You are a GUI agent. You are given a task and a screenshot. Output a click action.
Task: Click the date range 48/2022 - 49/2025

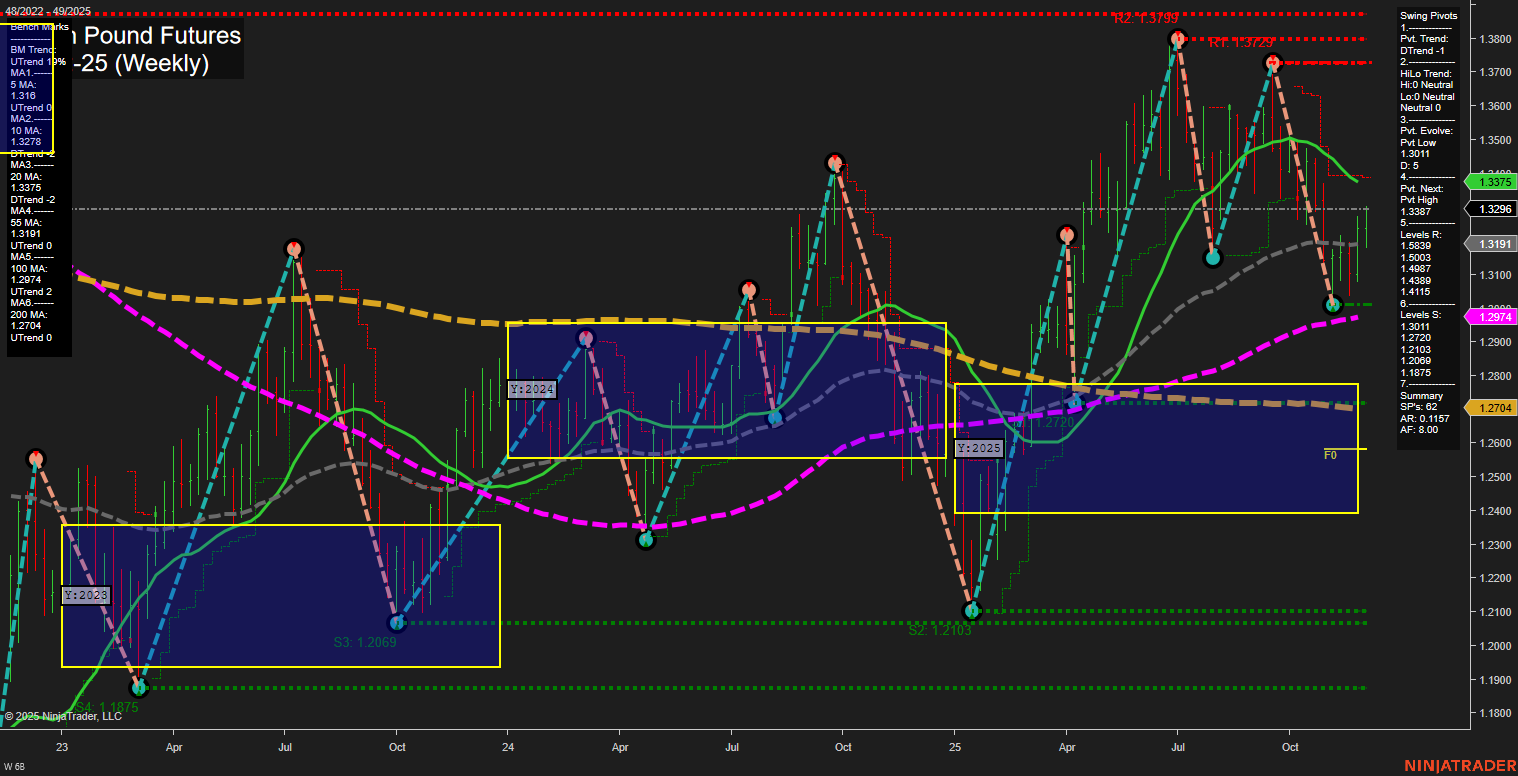pyautogui.click(x=48, y=10)
